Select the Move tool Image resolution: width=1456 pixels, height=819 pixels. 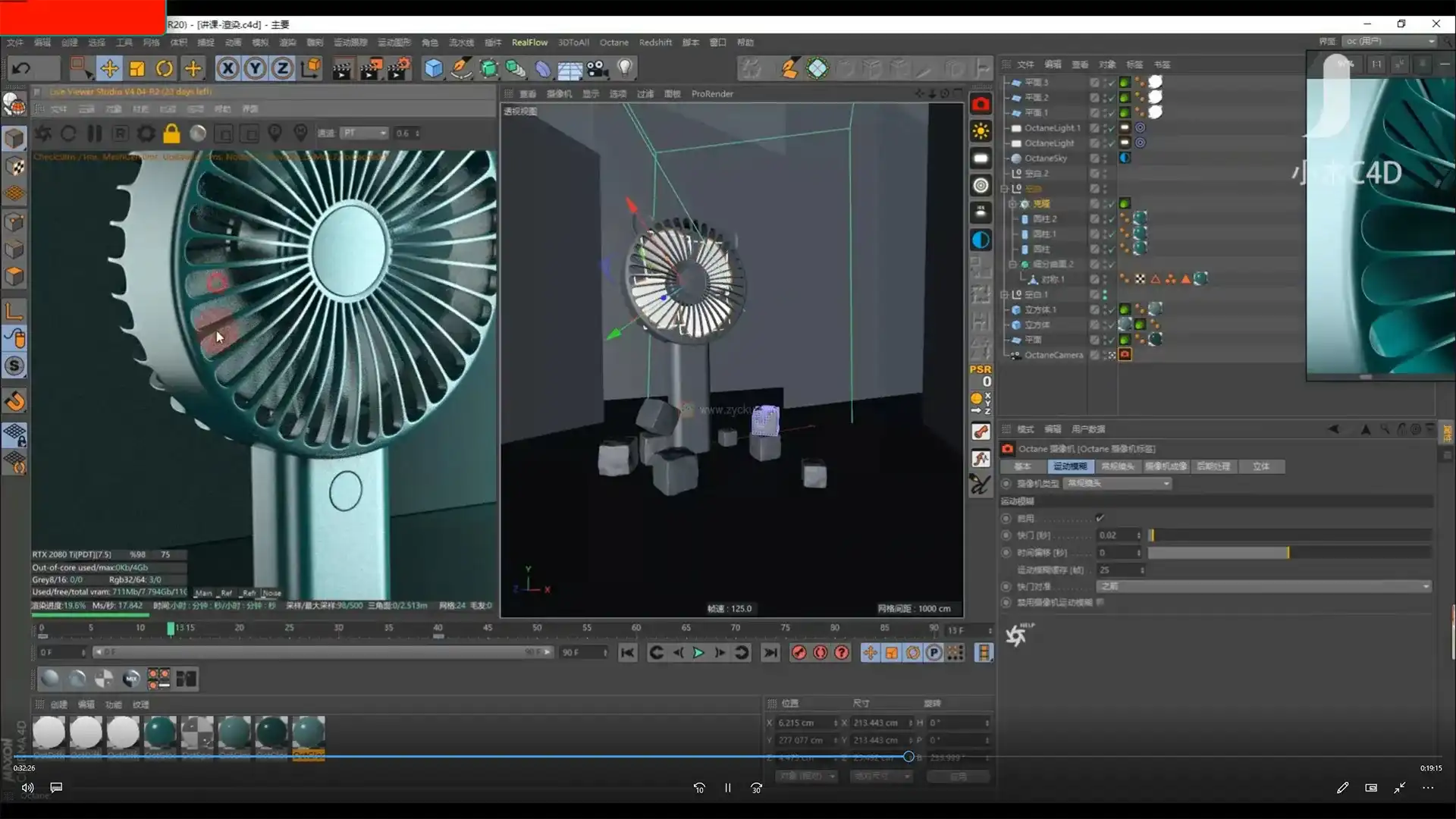click(109, 68)
